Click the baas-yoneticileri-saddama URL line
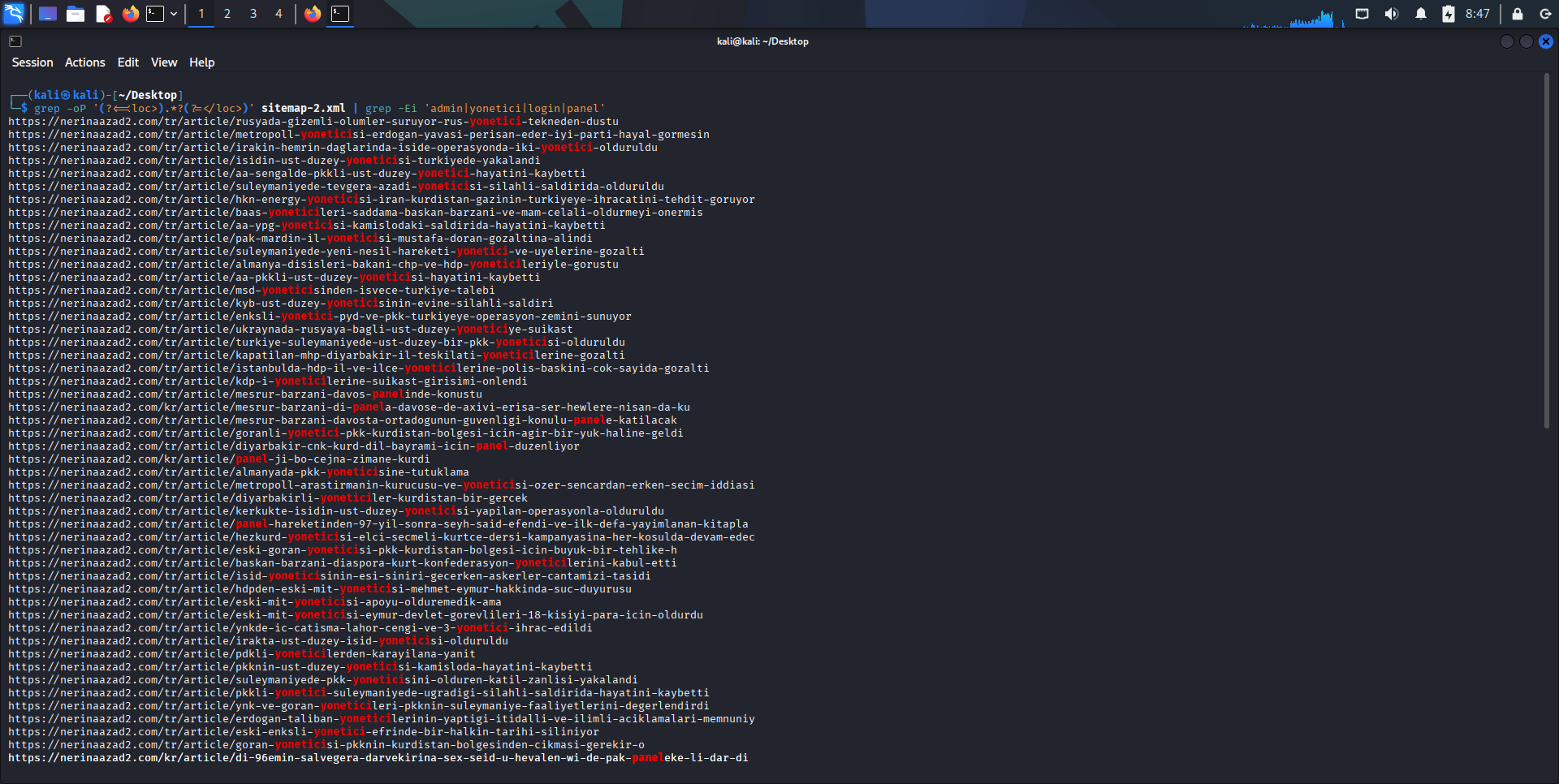 (x=356, y=212)
